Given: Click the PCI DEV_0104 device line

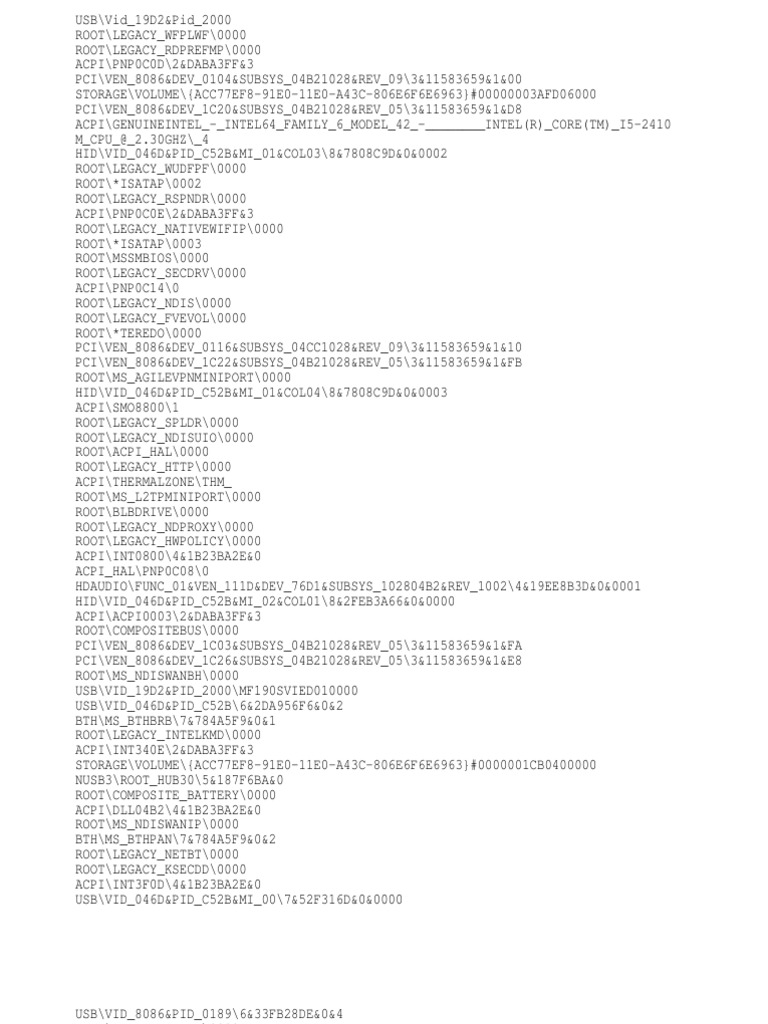Looking at the screenshot, I should point(298,80).
